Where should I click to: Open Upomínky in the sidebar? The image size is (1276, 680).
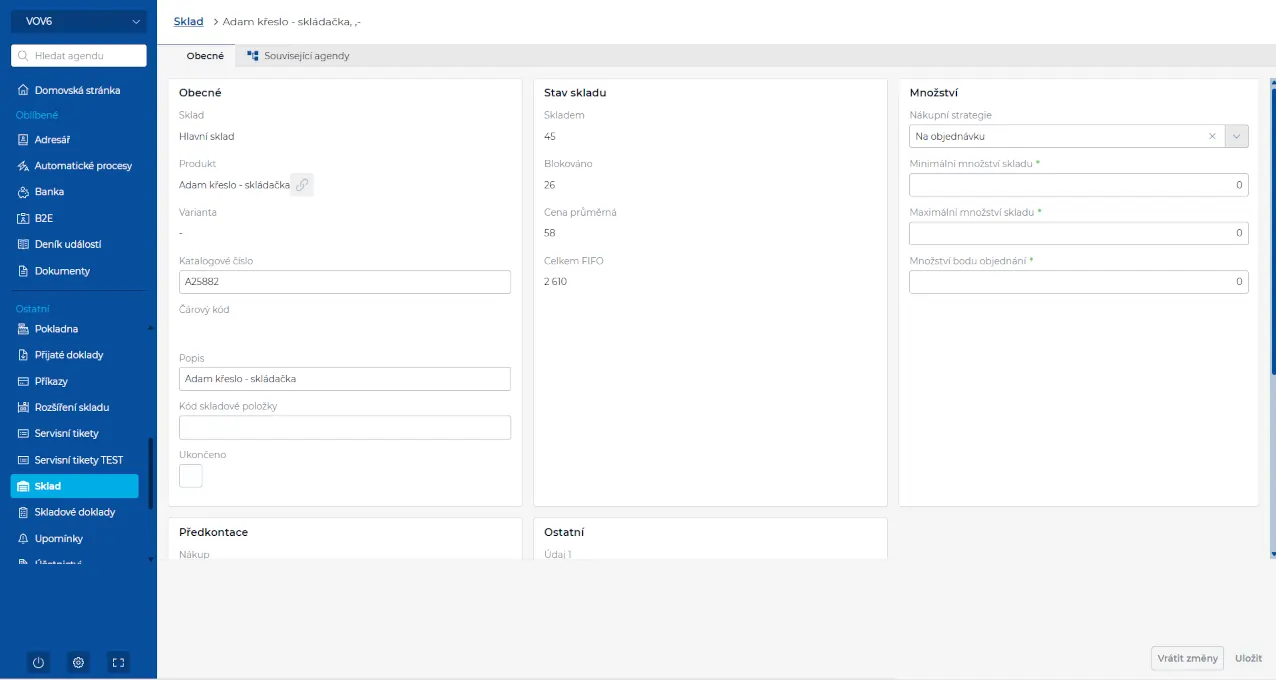[58, 538]
